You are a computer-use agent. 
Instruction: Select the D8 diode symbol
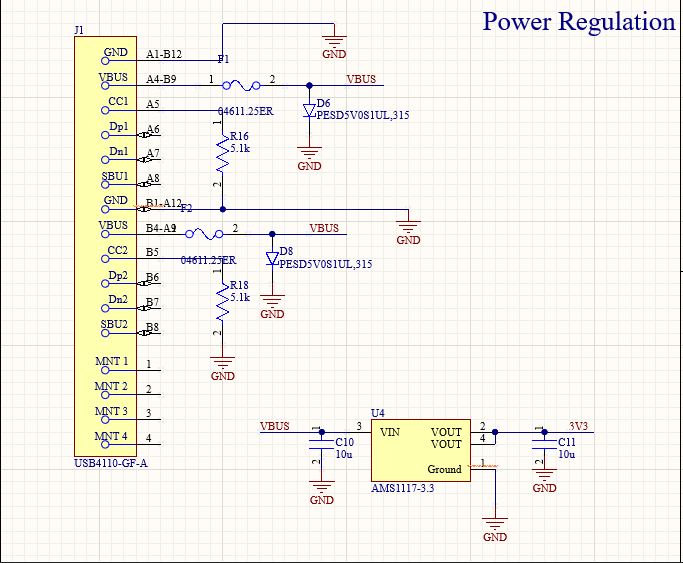pyautogui.click(x=272, y=259)
